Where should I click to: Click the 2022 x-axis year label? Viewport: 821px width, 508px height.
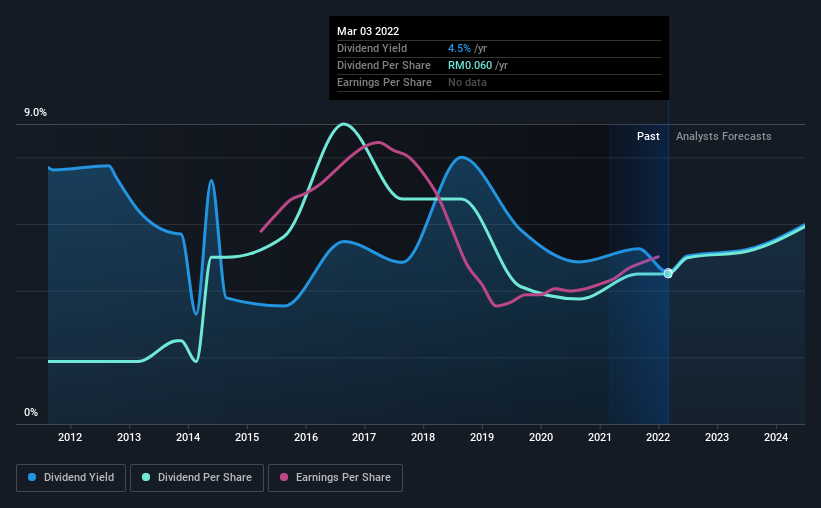[658, 437]
